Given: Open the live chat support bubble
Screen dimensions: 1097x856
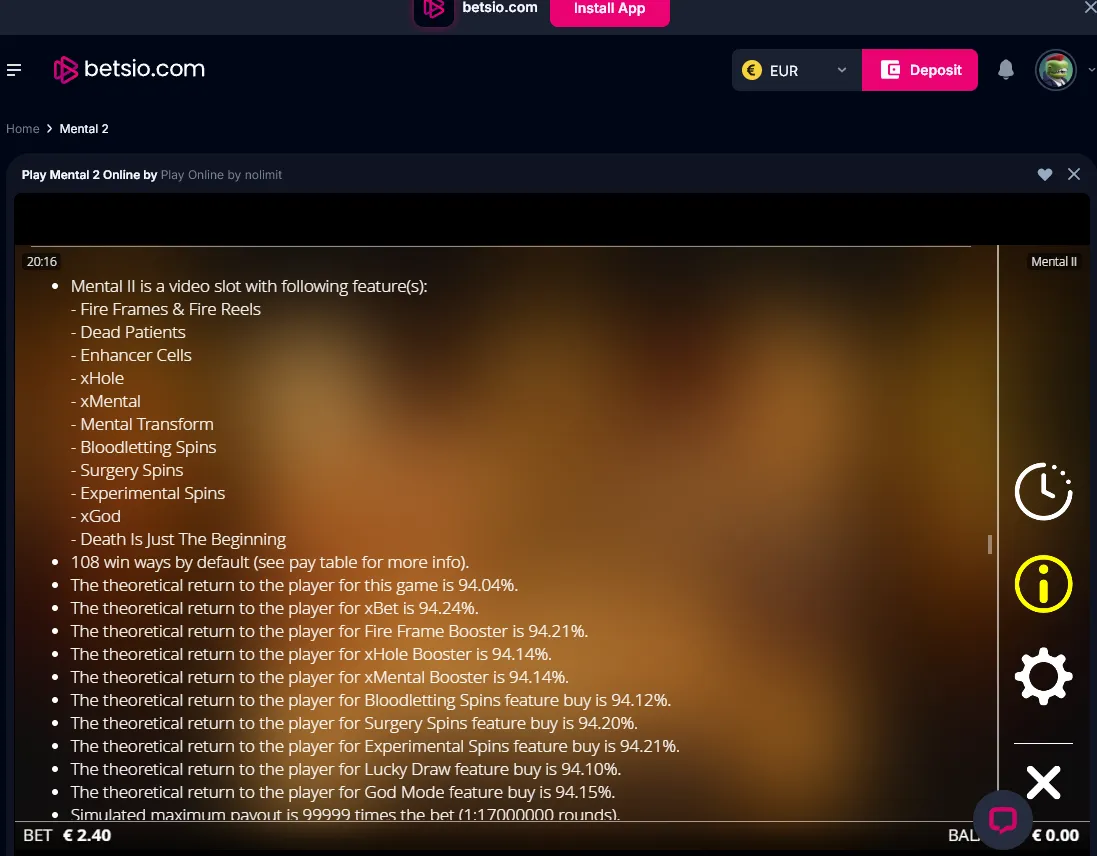Looking at the screenshot, I should point(1003,820).
